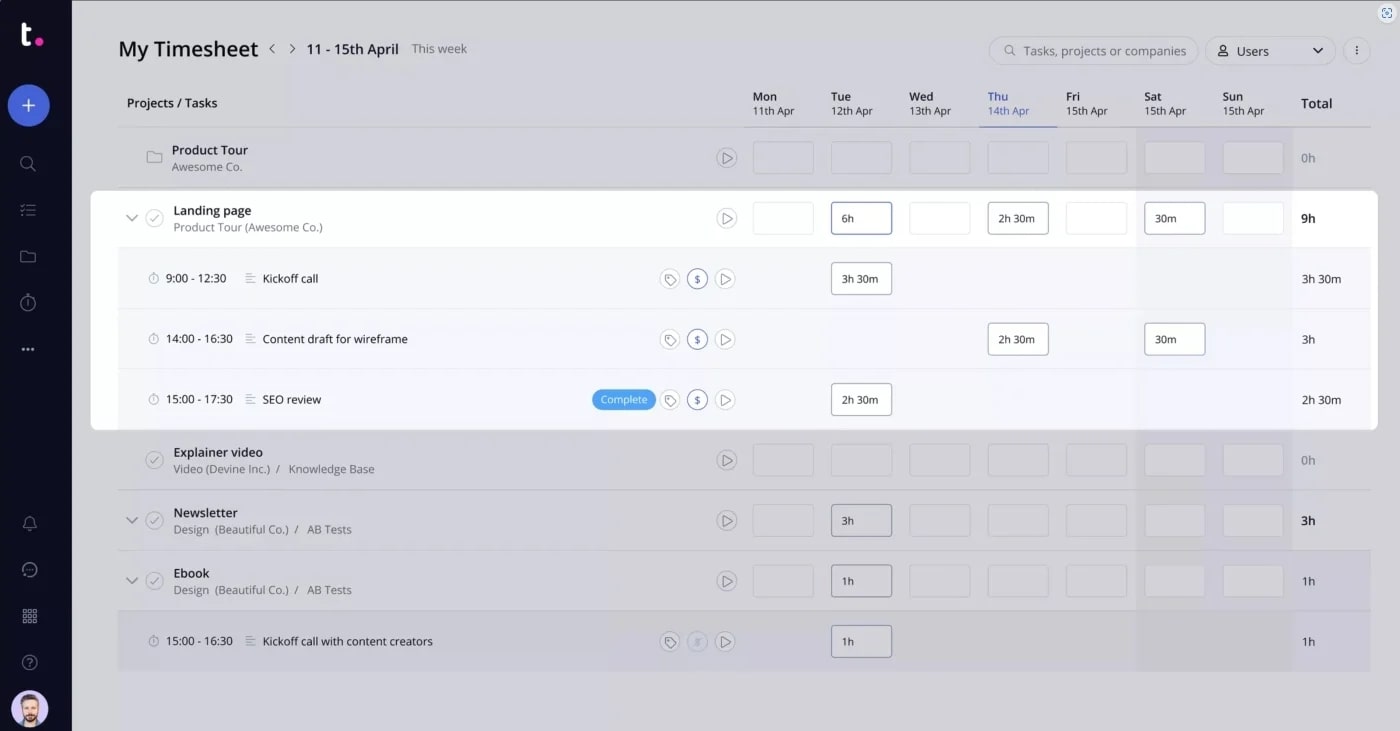Select the Sat 15th Apr column header
The image size is (1400, 731).
click(1165, 104)
